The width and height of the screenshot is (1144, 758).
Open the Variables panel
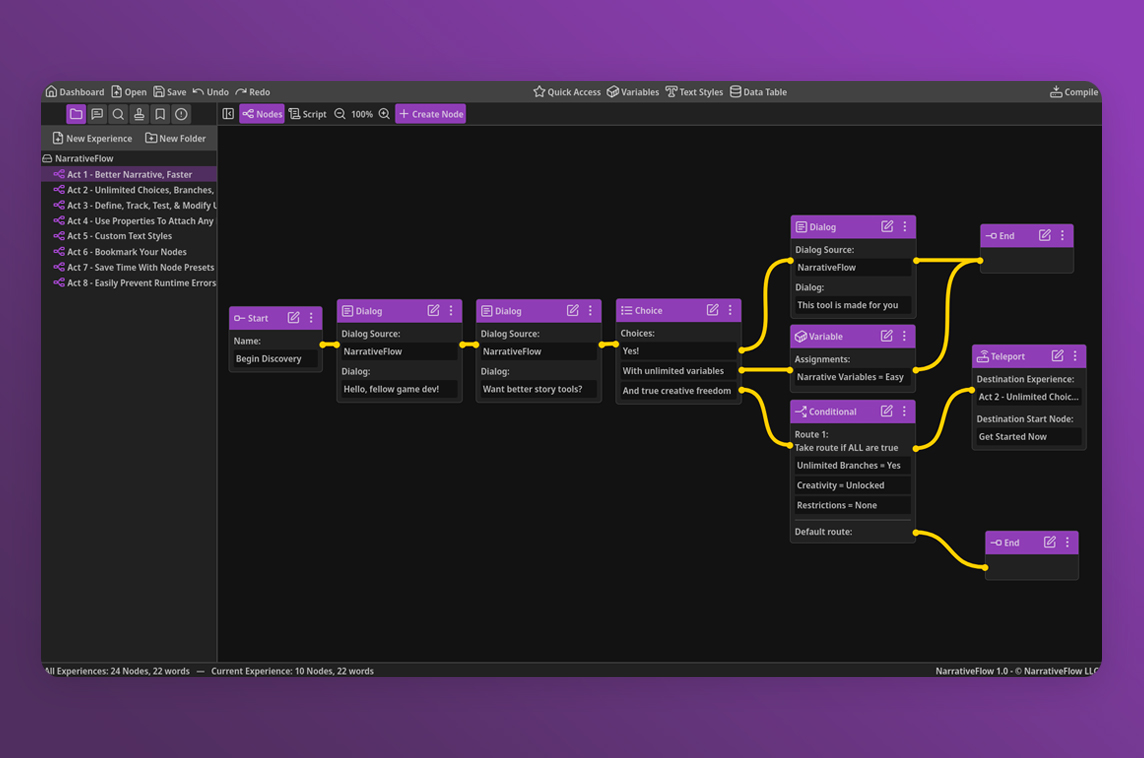[x=632, y=91]
